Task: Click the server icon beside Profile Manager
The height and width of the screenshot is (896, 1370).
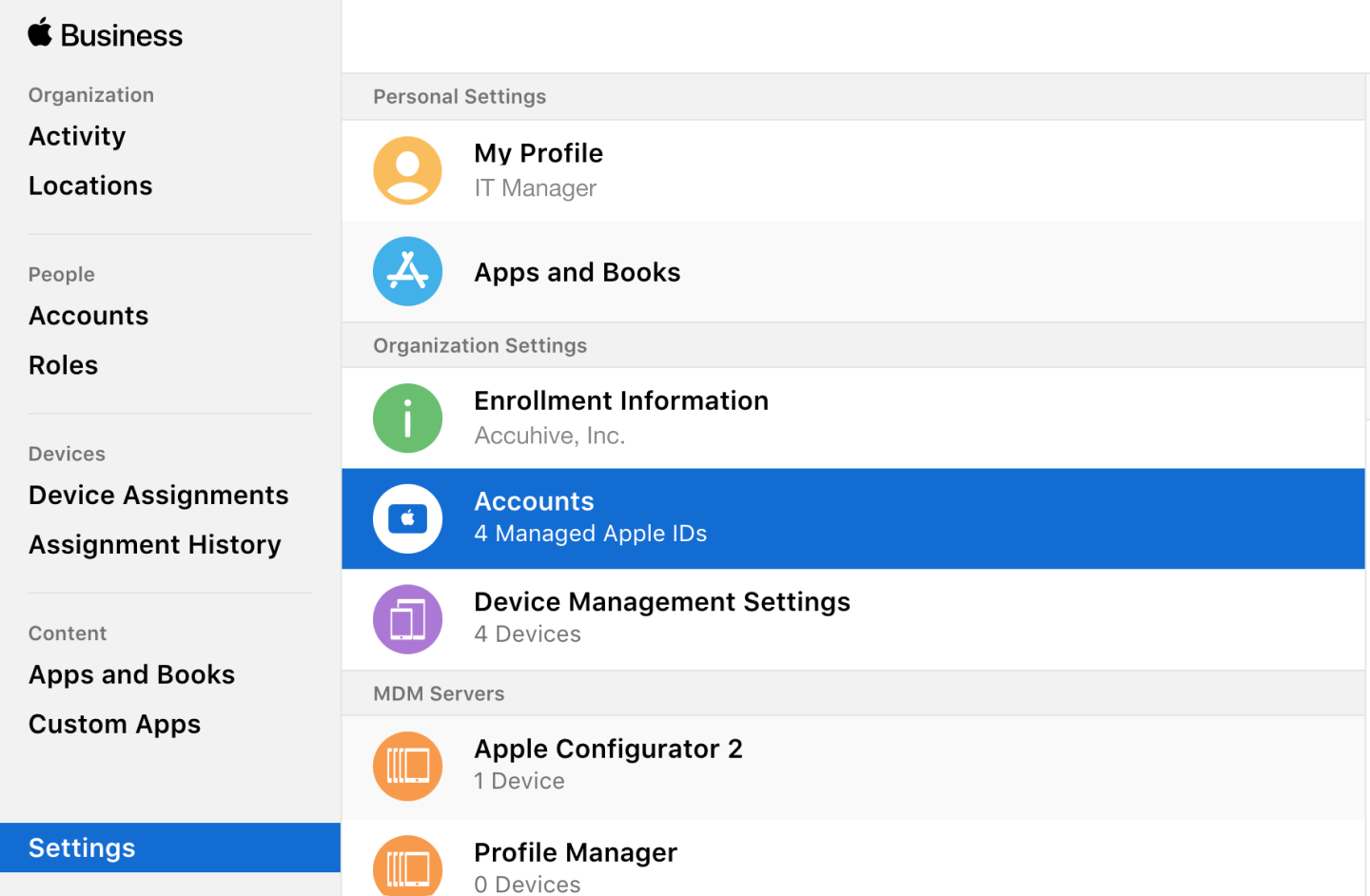Action: [407, 864]
